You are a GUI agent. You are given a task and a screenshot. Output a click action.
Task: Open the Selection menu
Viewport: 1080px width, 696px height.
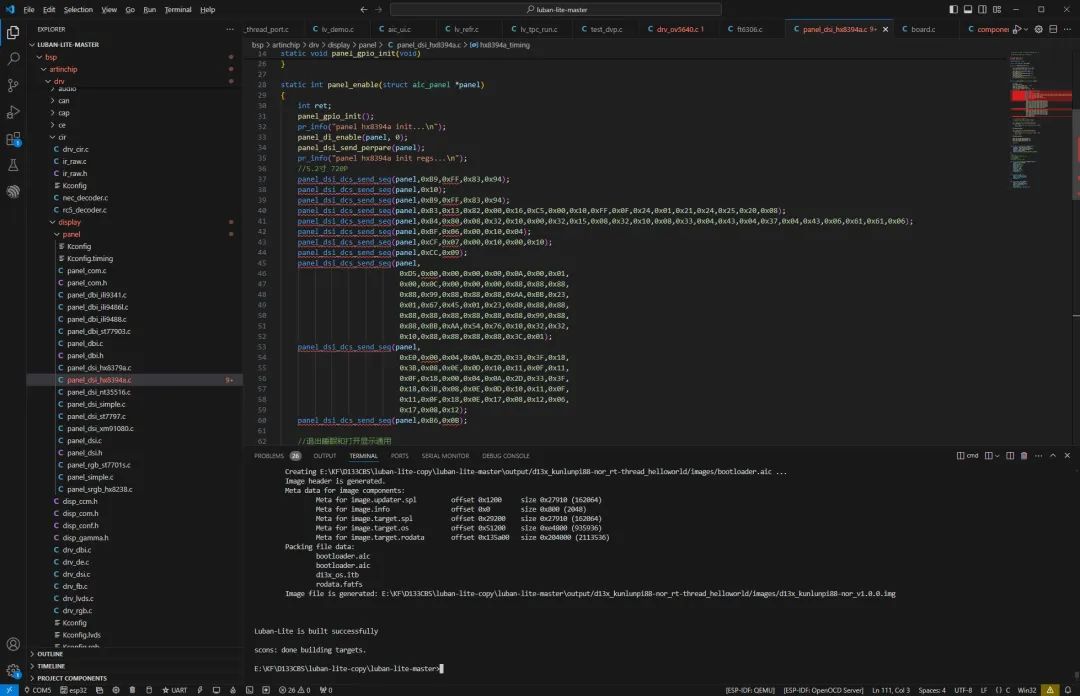78,10
